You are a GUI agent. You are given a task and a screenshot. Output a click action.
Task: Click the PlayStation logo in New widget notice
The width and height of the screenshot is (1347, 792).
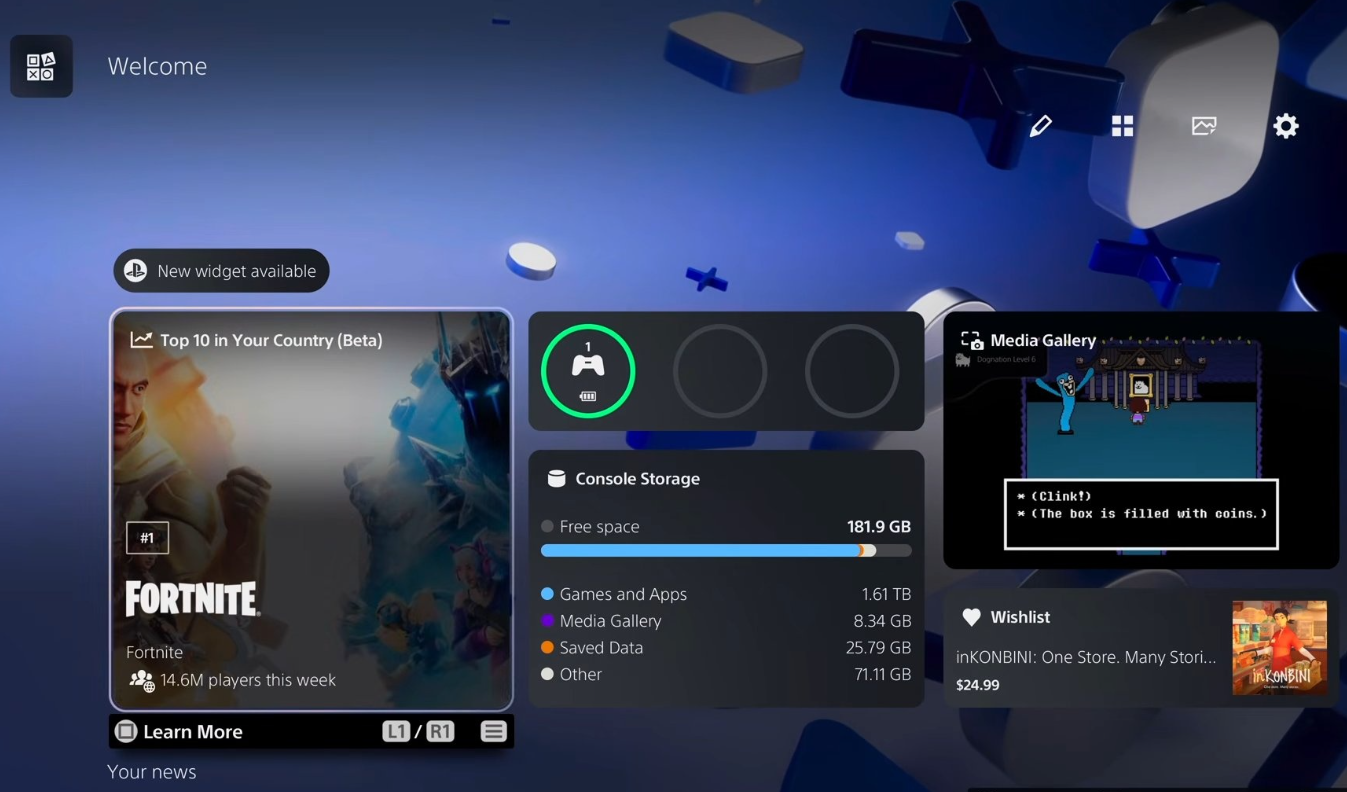(x=135, y=271)
